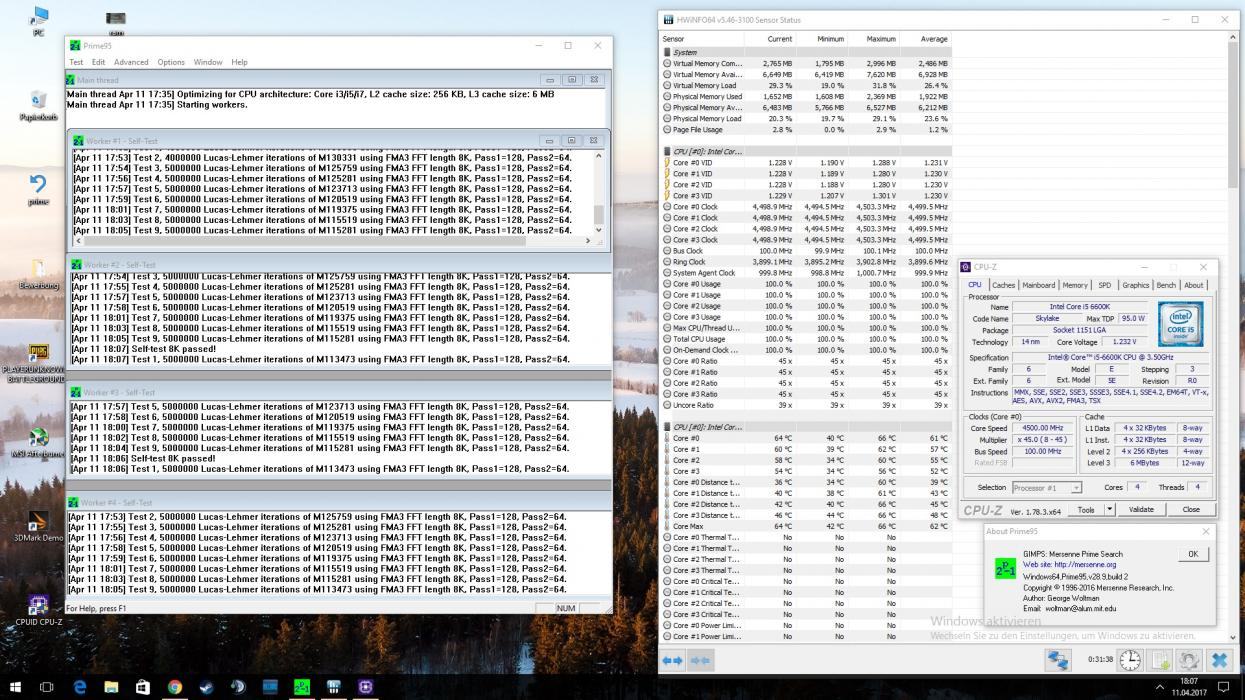Open Task View from the taskbar
The image size is (1245, 700).
coord(47,687)
